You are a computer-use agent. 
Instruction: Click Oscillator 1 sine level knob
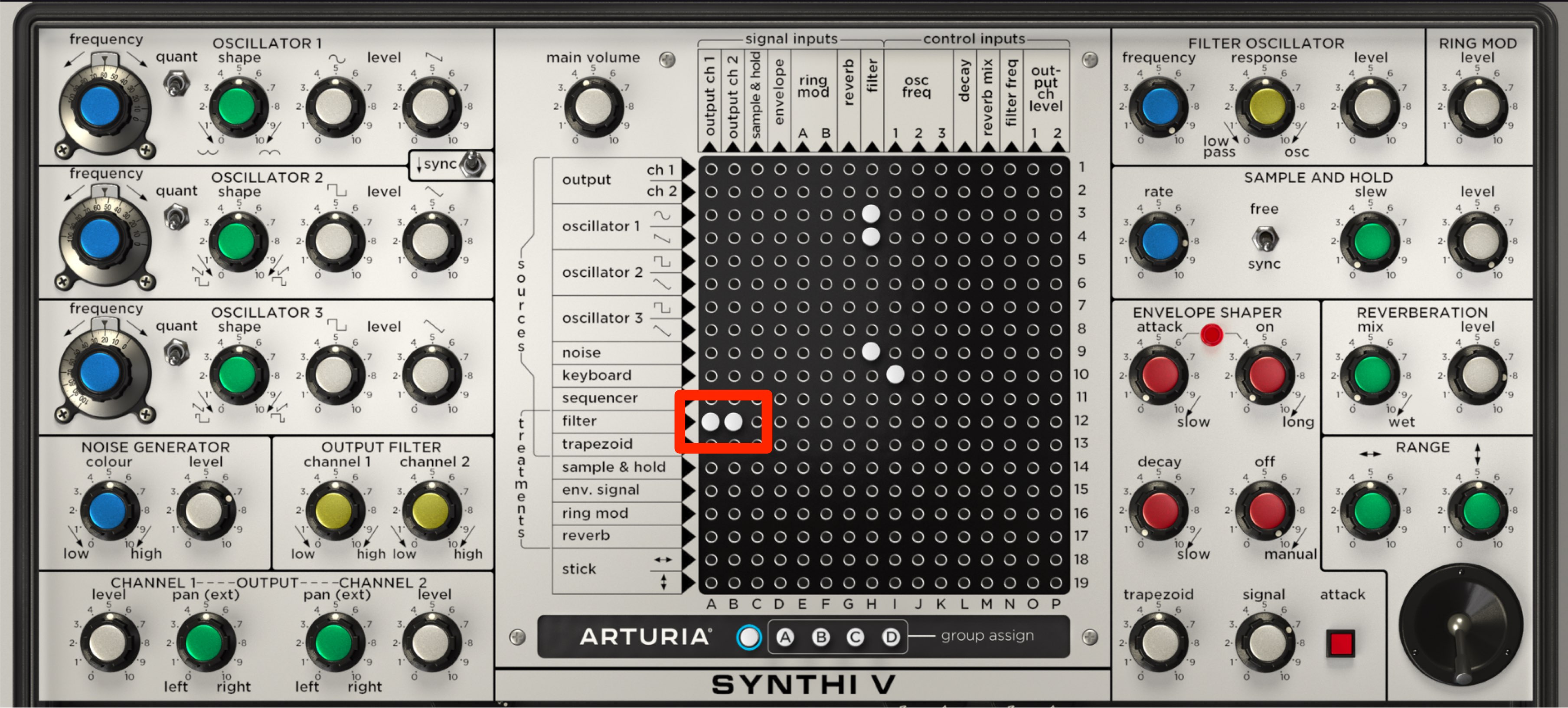tap(335, 106)
